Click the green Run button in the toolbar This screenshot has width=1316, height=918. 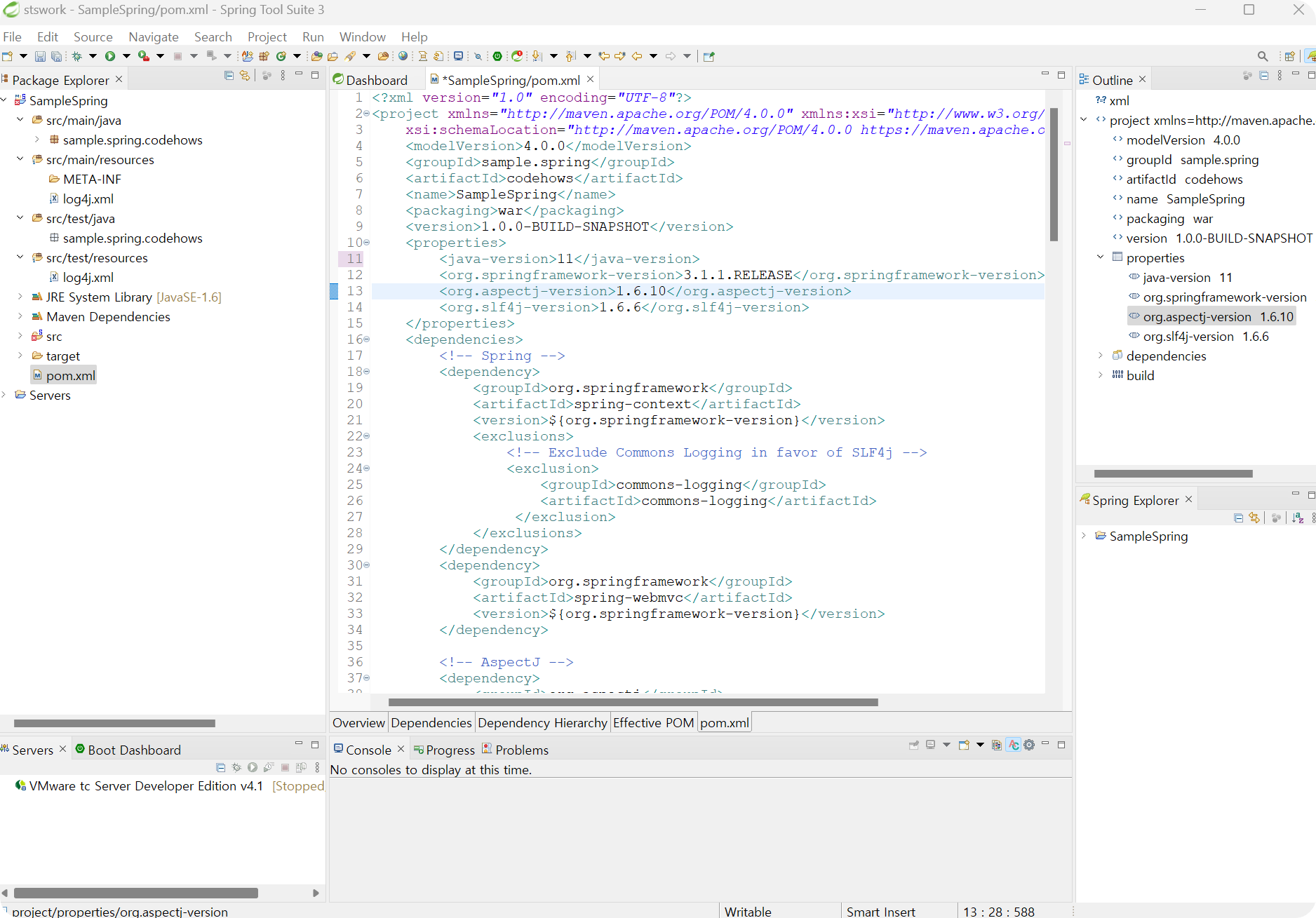110,57
